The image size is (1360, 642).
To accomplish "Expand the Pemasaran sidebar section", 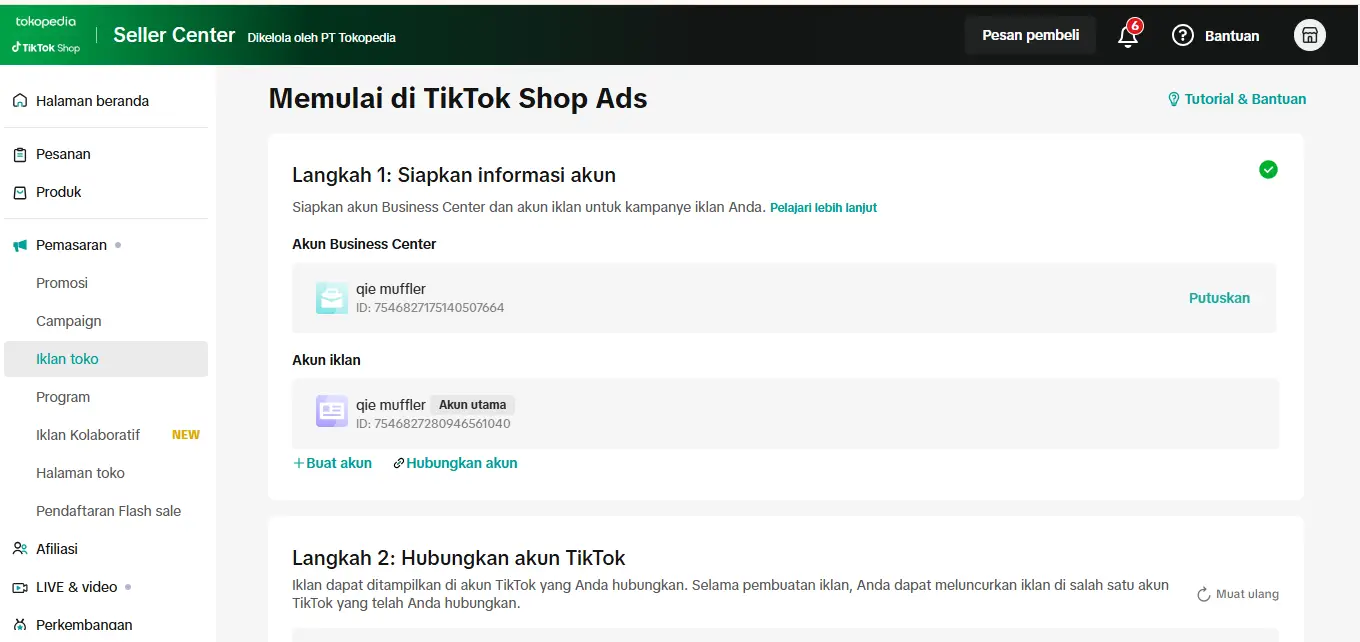I will coord(71,245).
